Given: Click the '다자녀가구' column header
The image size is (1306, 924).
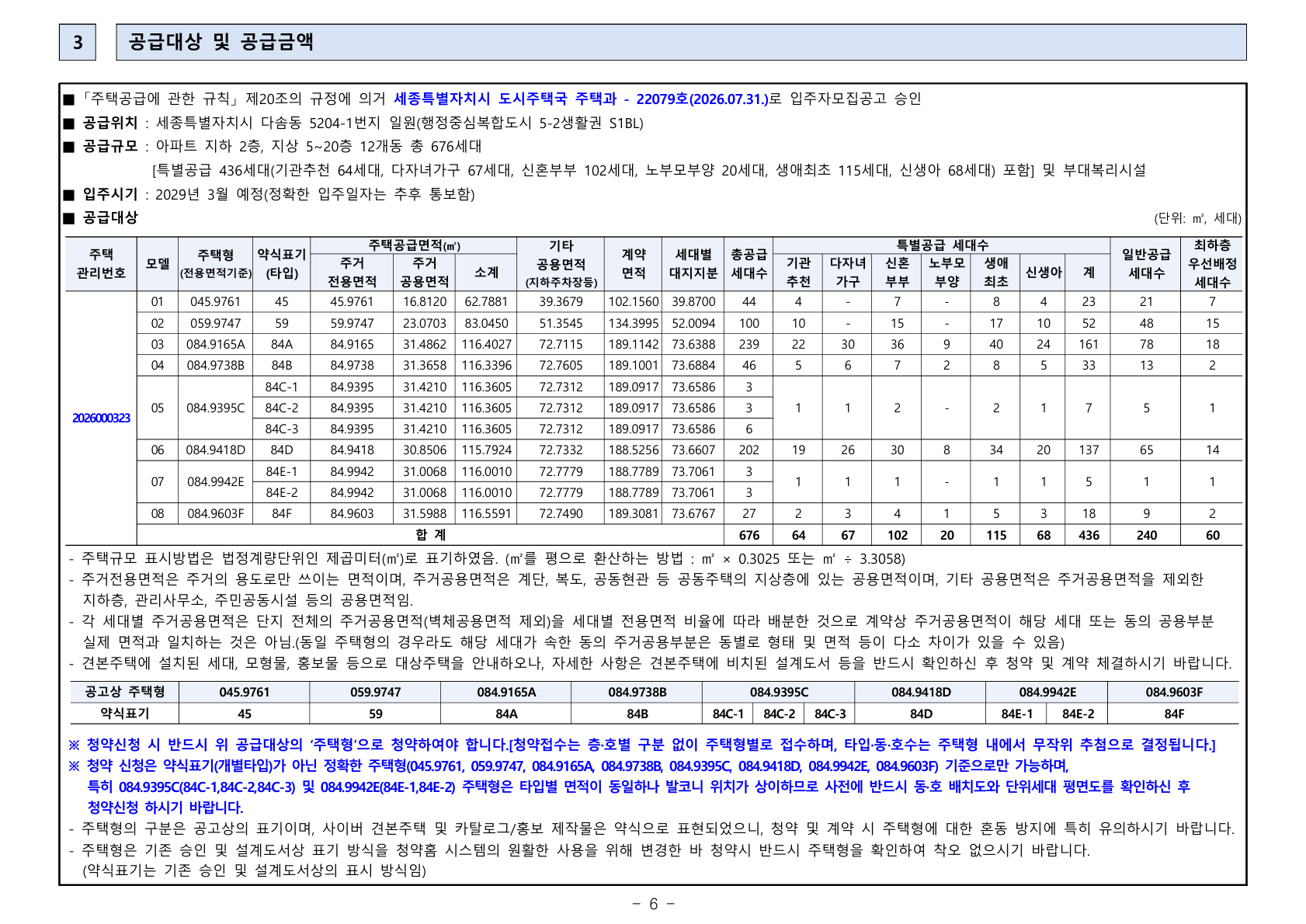Looking at the screenshot, I should 848,273.
